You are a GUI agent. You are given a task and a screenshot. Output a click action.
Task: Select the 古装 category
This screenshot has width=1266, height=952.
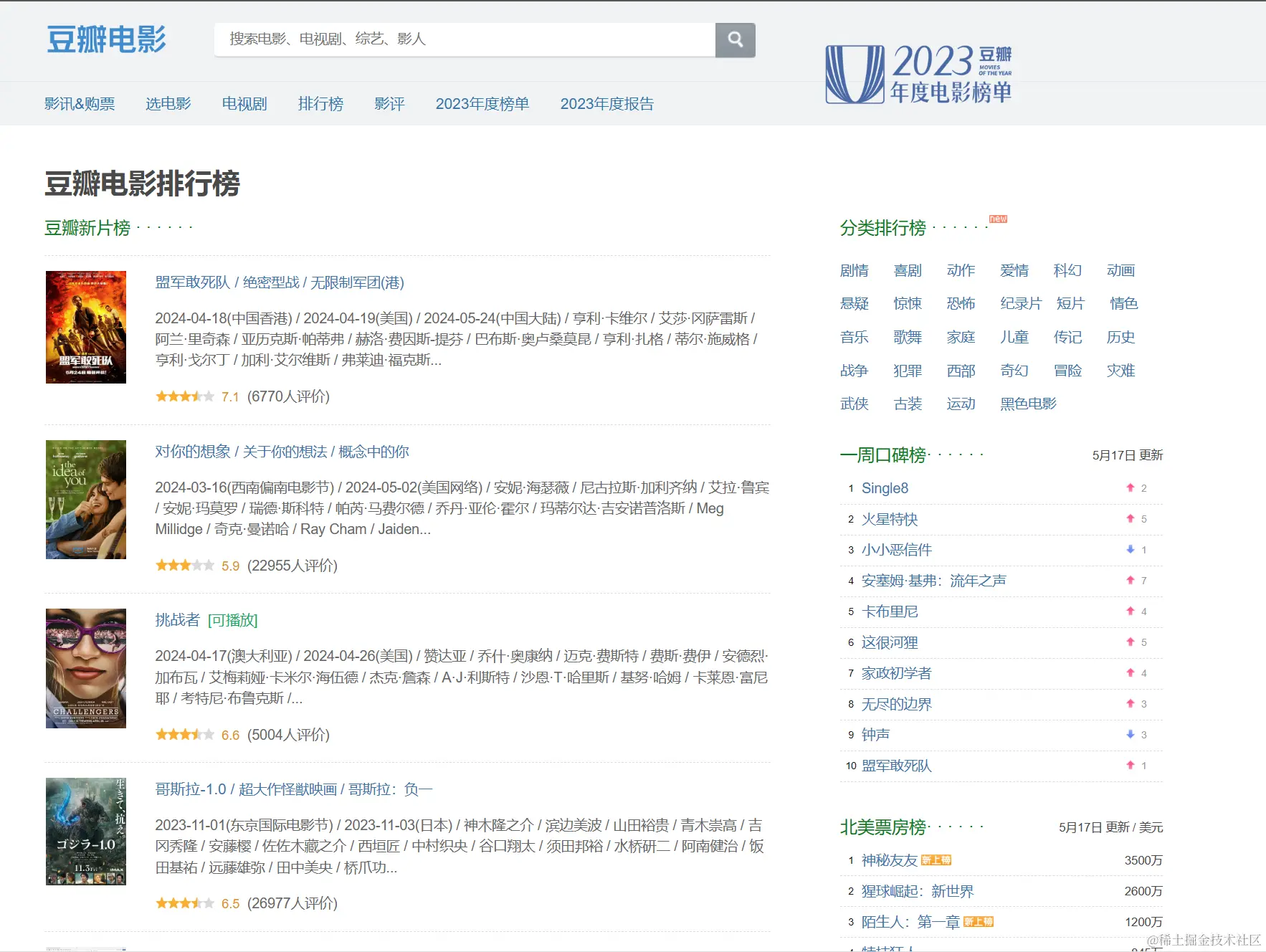[908, 404]
